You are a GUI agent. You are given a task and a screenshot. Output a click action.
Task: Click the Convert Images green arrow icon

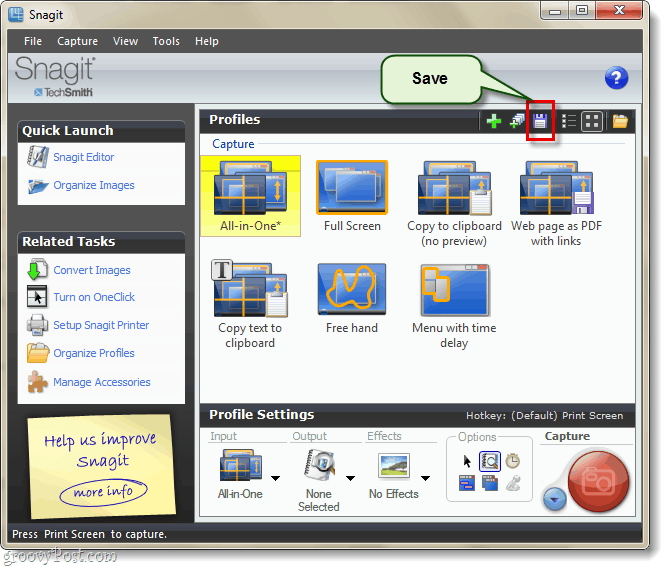37,270
